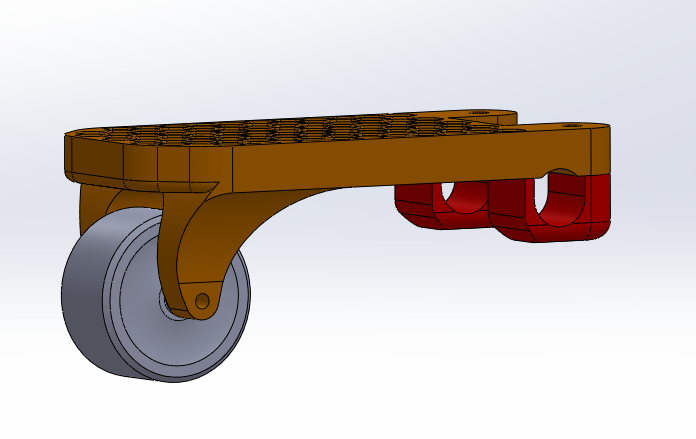Click the long front side face of the orange platform
696x439 pixels.
point(400,164)
